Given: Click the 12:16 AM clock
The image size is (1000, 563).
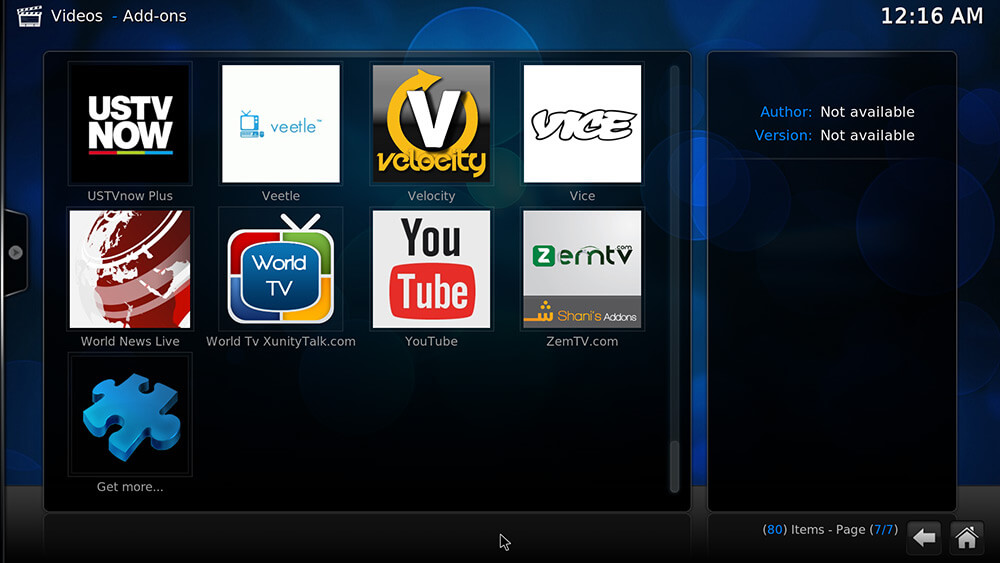Looking at the screenshot, I should coord(931,16).
